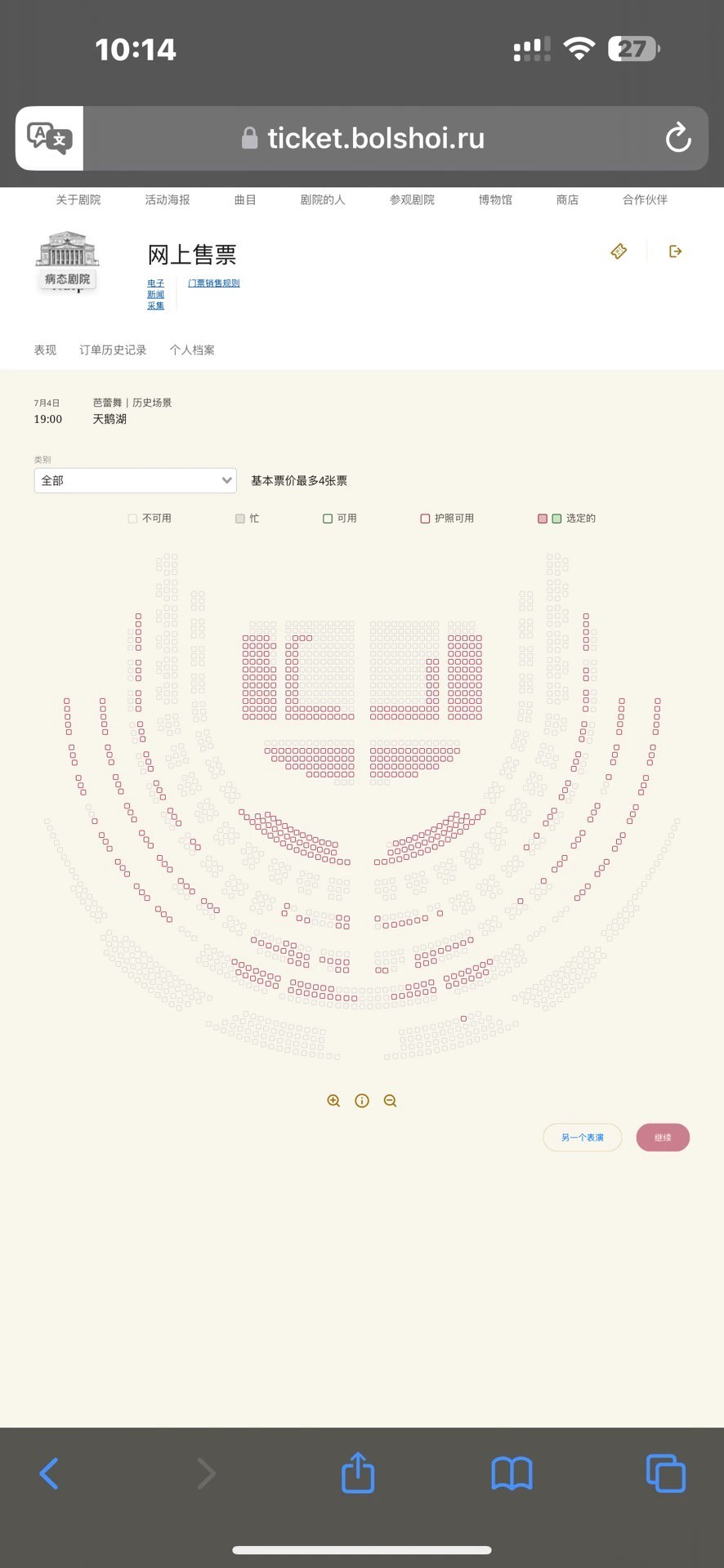Click the 门票销售规则 link
724x1568 pixels.
point(214,283)
